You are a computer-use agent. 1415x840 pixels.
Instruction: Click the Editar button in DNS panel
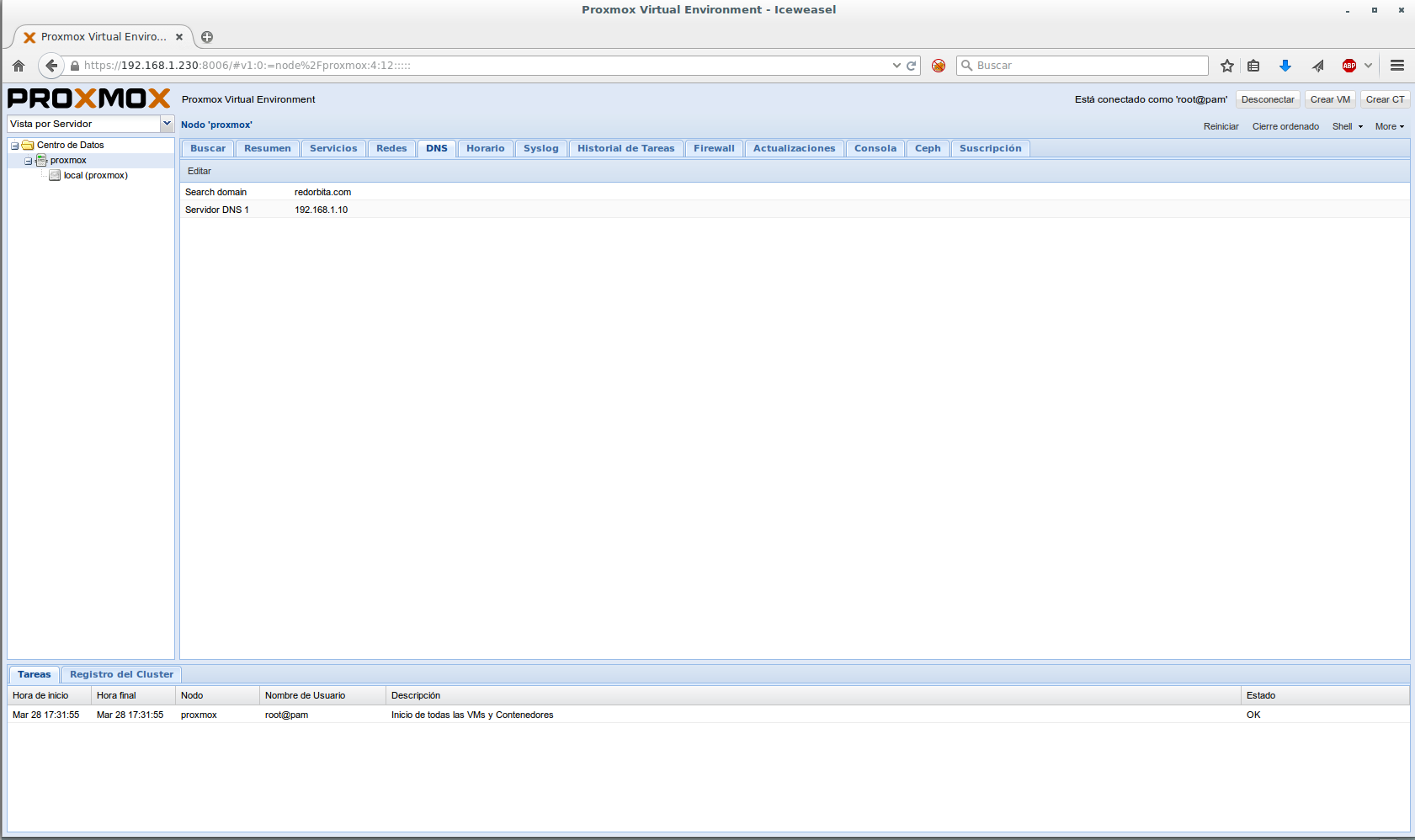coord(199,171)
